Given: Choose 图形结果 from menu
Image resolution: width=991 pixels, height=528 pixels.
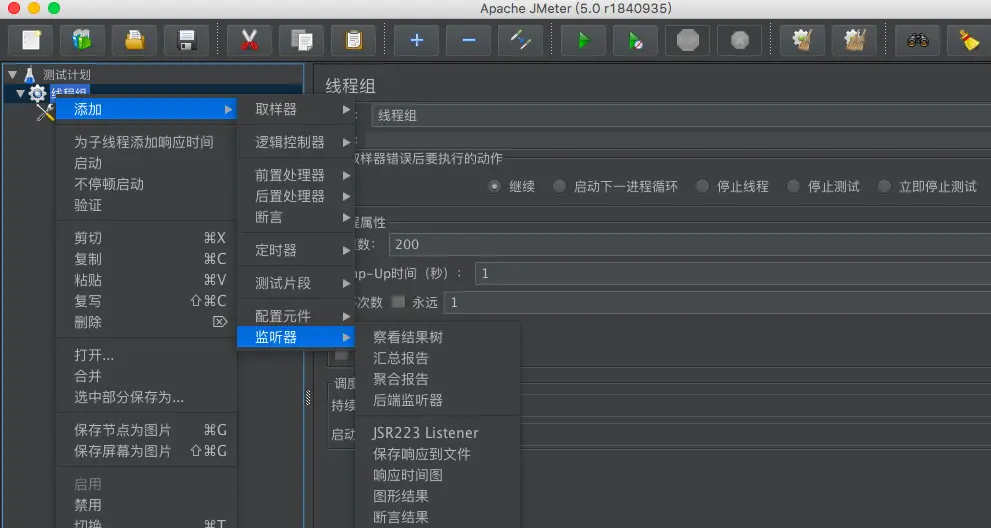Looking at the screenshot, I should point(437,496).
